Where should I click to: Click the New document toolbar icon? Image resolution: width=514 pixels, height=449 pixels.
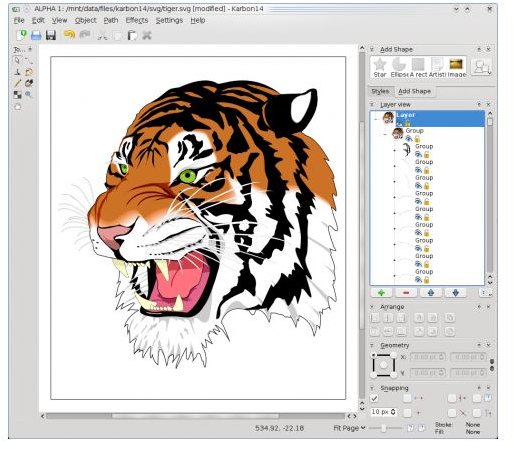[22, 35]
